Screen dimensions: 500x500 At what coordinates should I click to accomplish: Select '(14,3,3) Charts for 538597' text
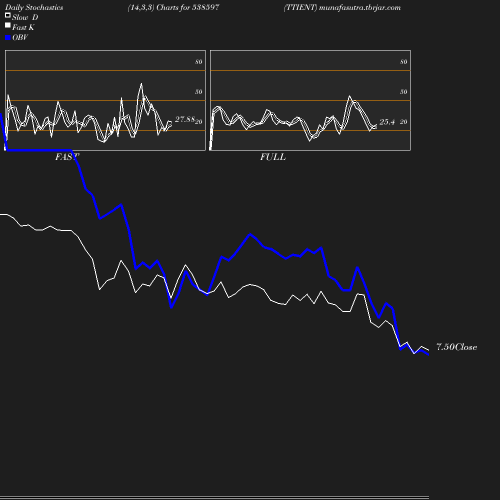click(x=173, y=7)
